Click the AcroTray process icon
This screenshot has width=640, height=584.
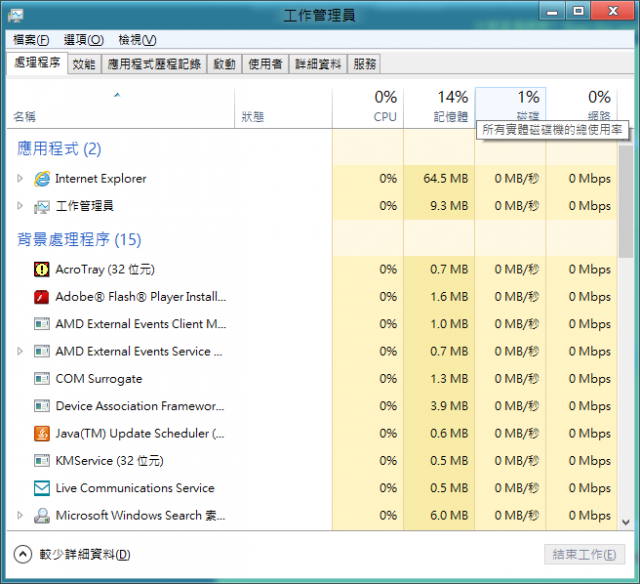42,269
